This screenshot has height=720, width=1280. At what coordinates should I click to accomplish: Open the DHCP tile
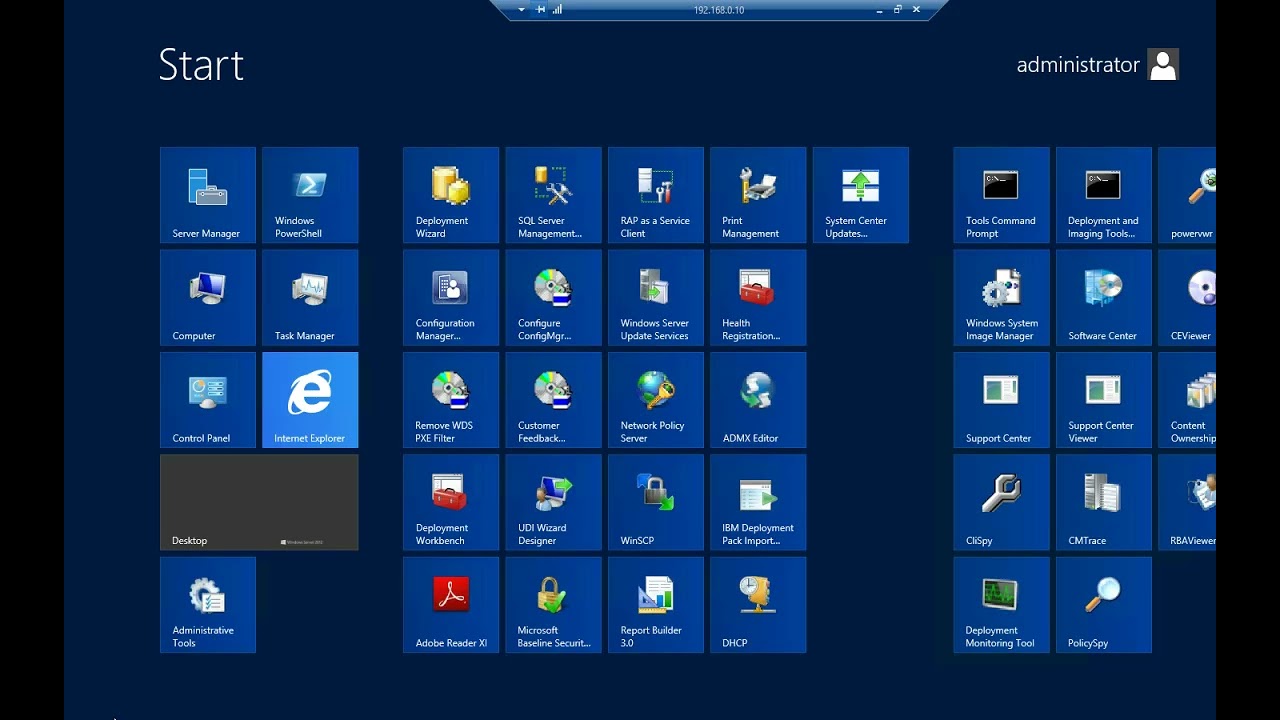coord(758,605)
